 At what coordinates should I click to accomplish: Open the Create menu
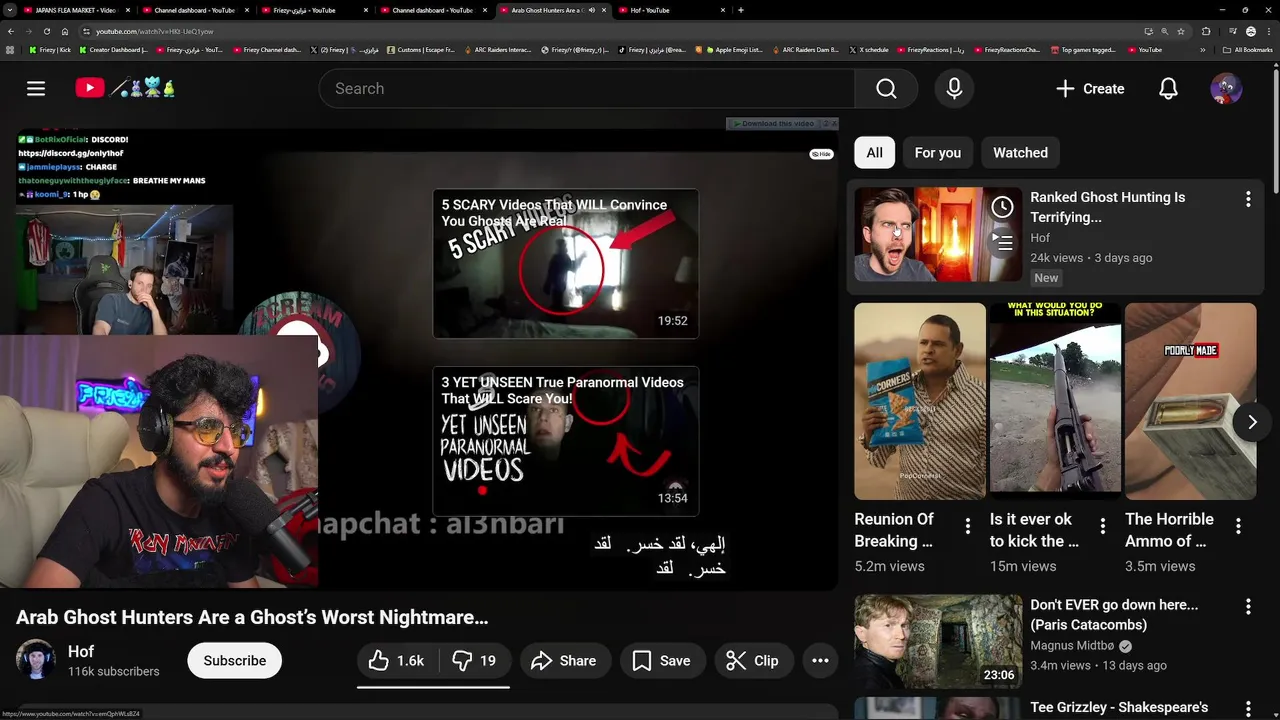click(1090, 89)
